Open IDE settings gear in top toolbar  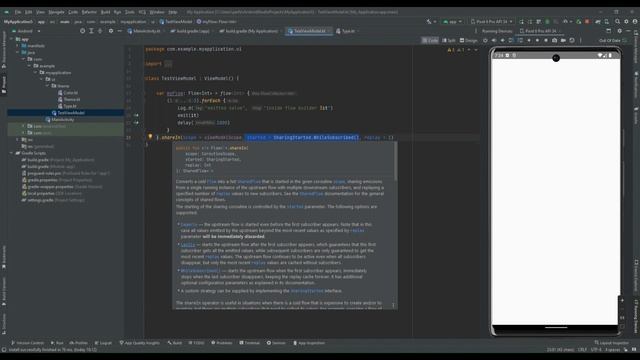(x=626, y=21)
